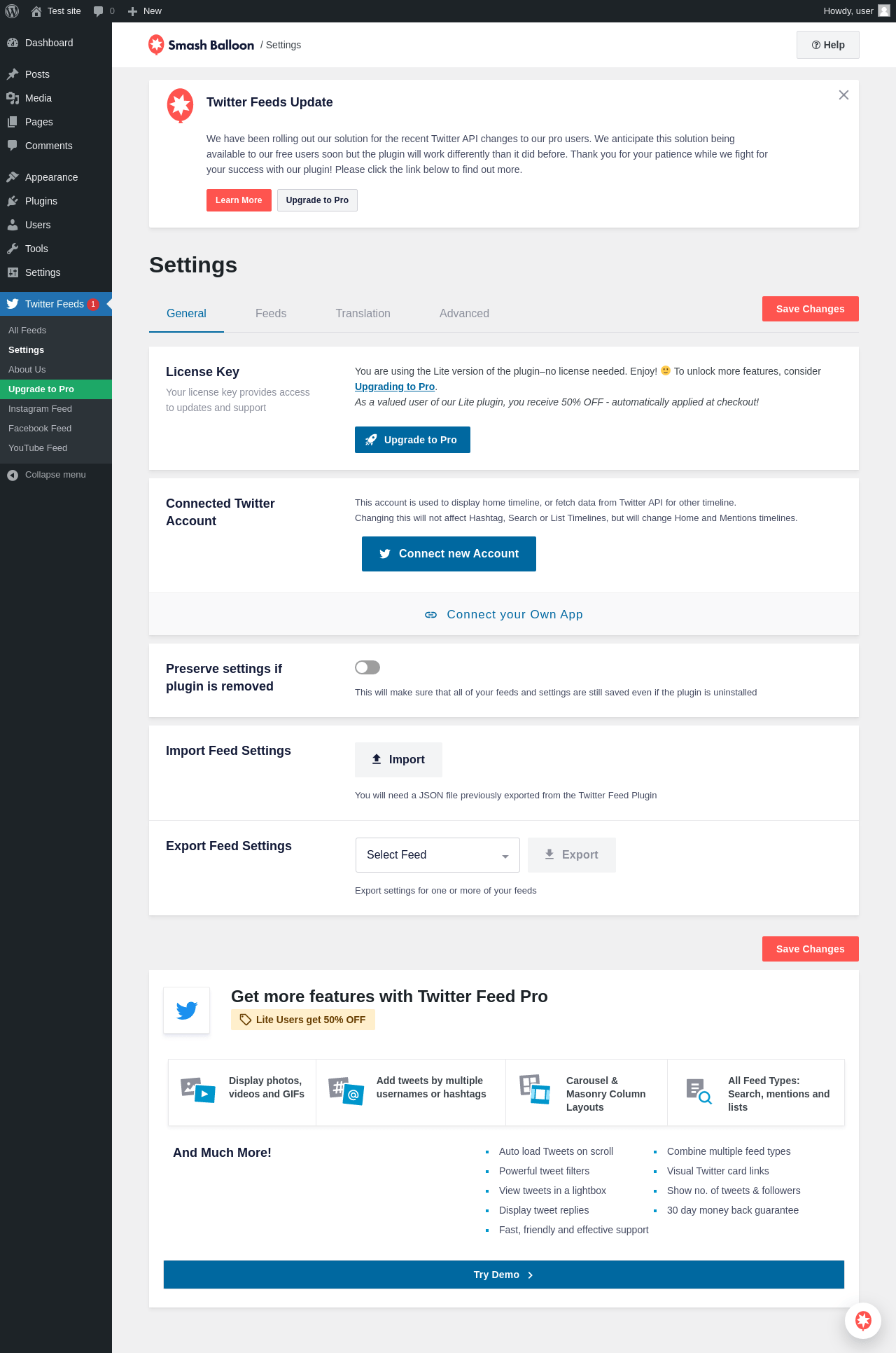Click the New content plus button
896x1353 pixels.
(x=145, y=11)
